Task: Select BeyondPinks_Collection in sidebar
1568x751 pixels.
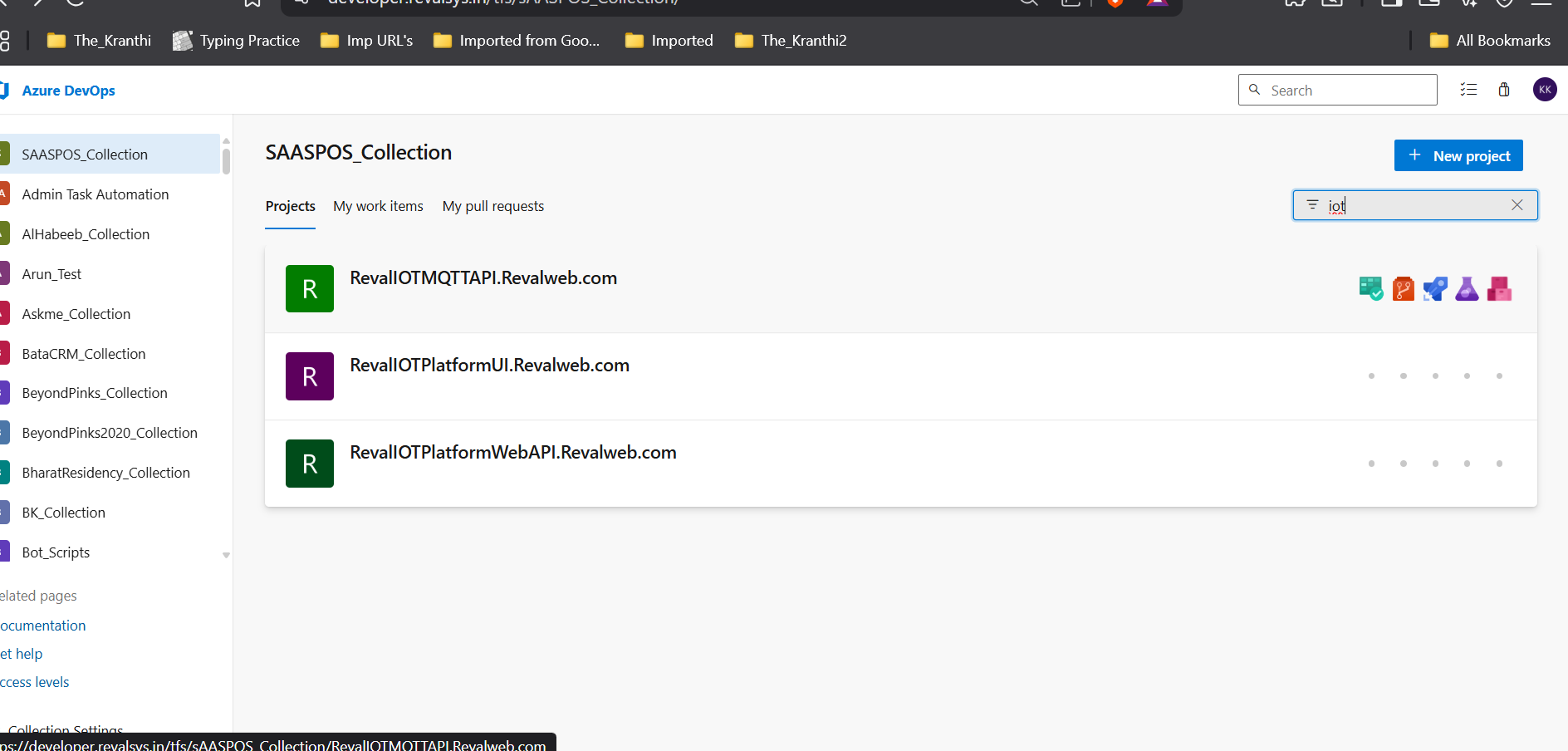Action: coord(95,393)
